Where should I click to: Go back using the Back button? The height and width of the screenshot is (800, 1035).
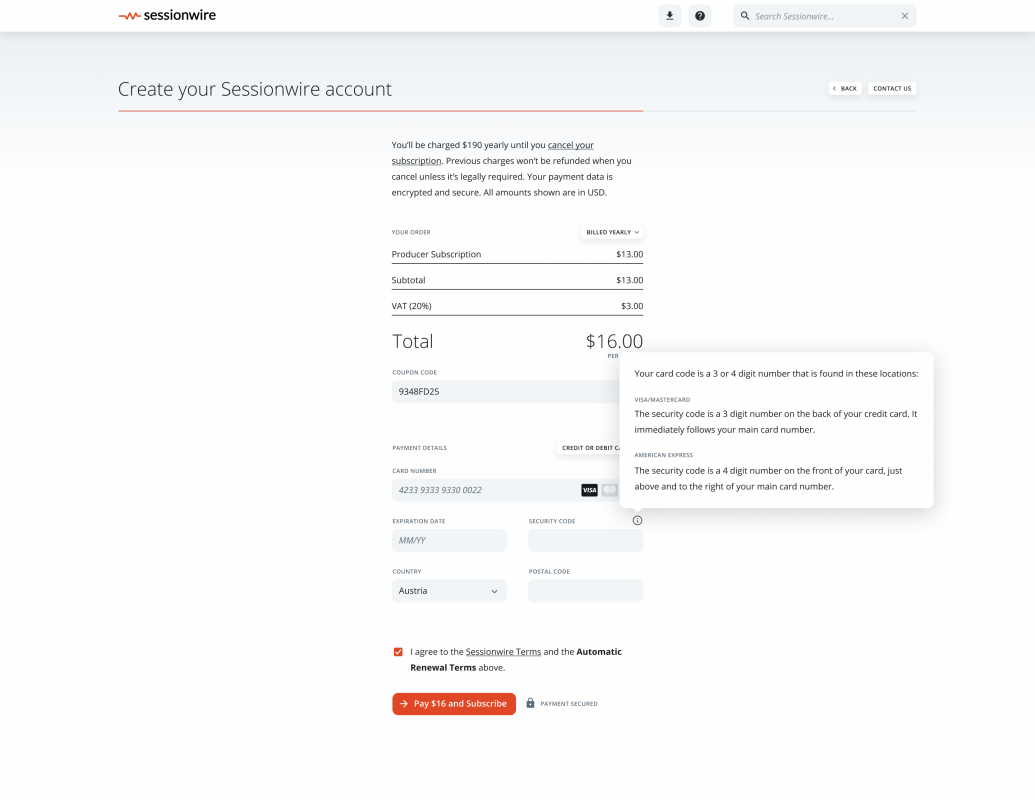click(845, 88)
